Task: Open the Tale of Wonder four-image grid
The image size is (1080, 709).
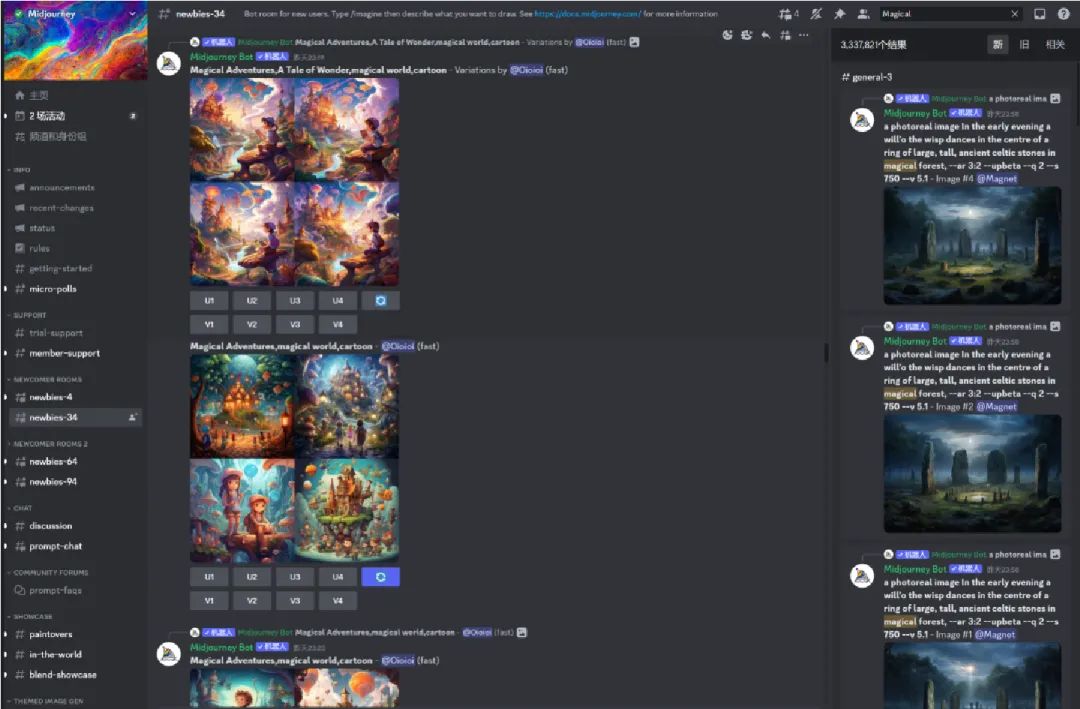Action: (294, 182)
